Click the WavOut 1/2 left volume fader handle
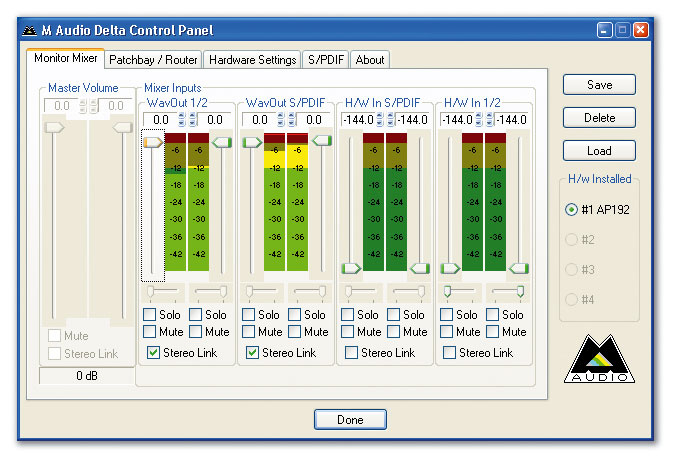This screenshot has height=463, width=674. click(153, 142)
